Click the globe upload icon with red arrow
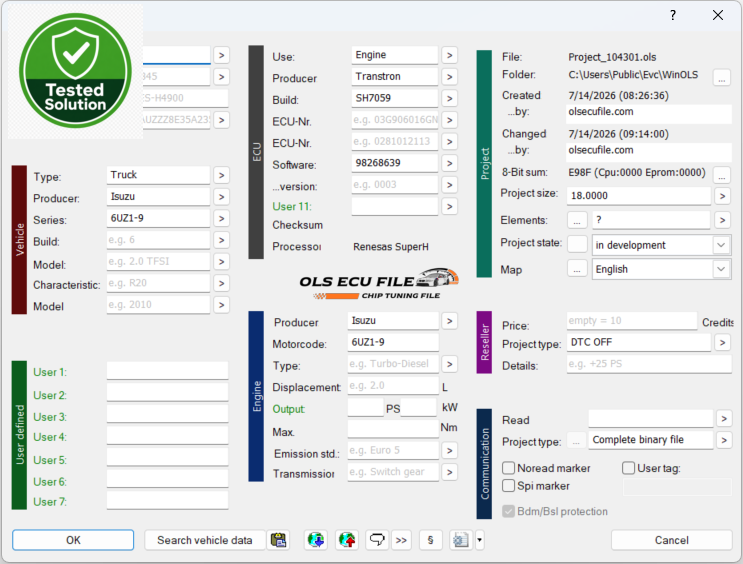This screenshot has height=564, width=743. click(x=347, y=540)
